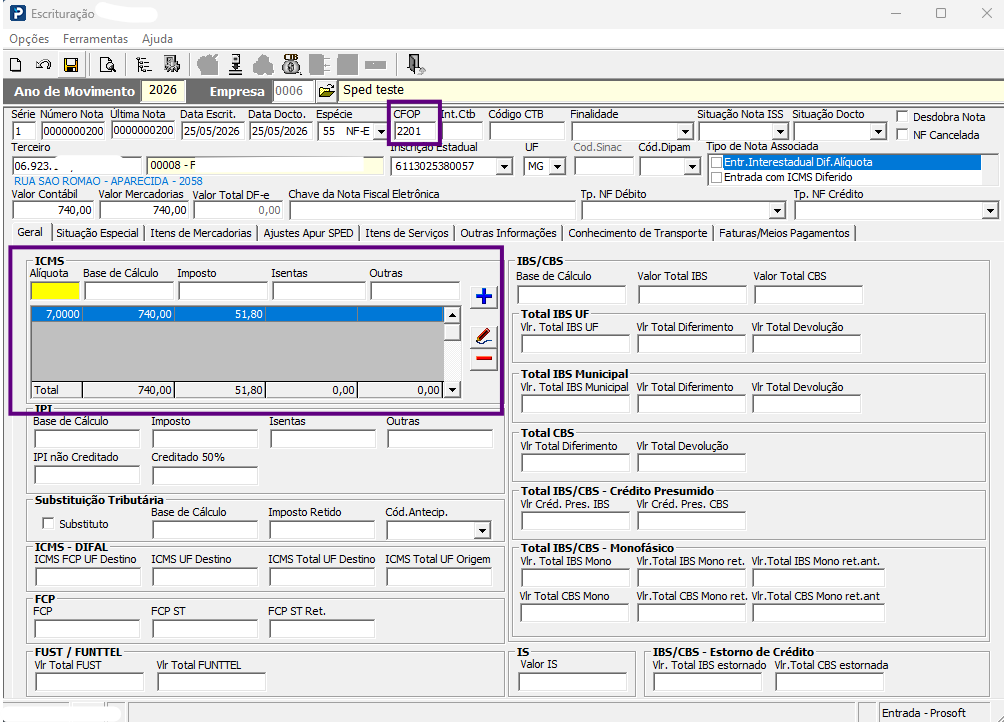Check the NF Cancelada checkbox

[x=903, y=134]
